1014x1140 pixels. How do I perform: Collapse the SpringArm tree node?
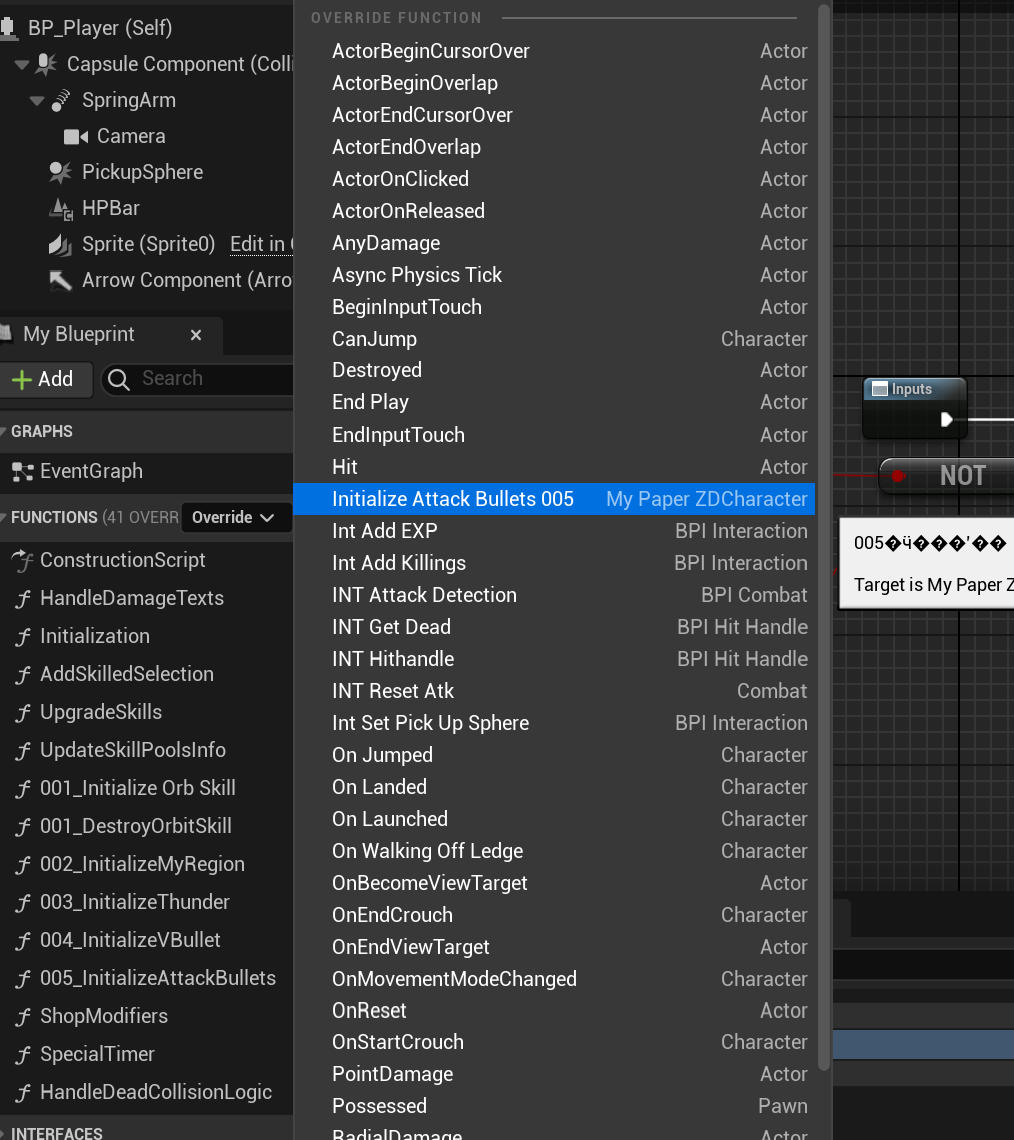point(37,101)
